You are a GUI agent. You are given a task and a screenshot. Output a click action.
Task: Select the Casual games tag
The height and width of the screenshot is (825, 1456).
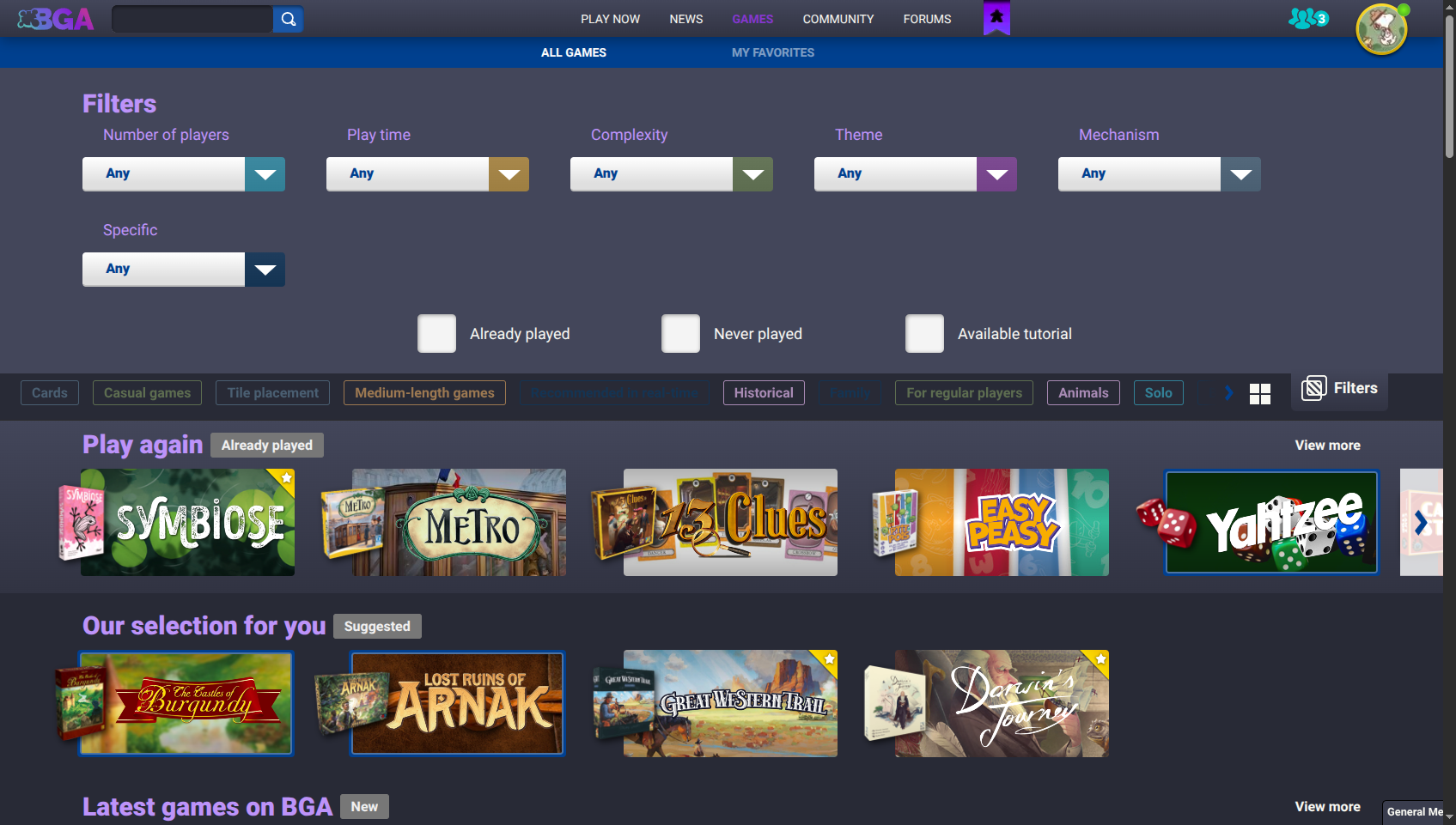[148, 393]
